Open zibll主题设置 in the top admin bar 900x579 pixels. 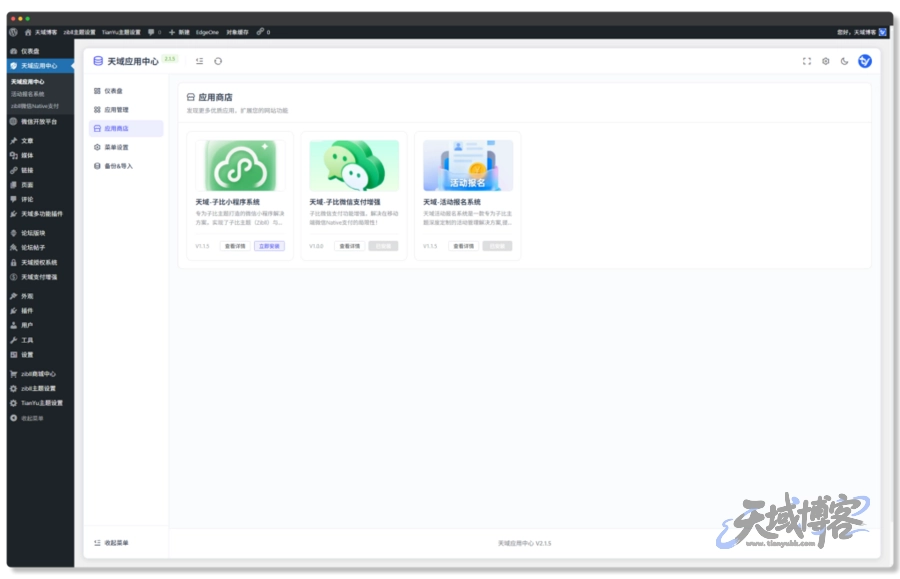(x=79, y=32)
